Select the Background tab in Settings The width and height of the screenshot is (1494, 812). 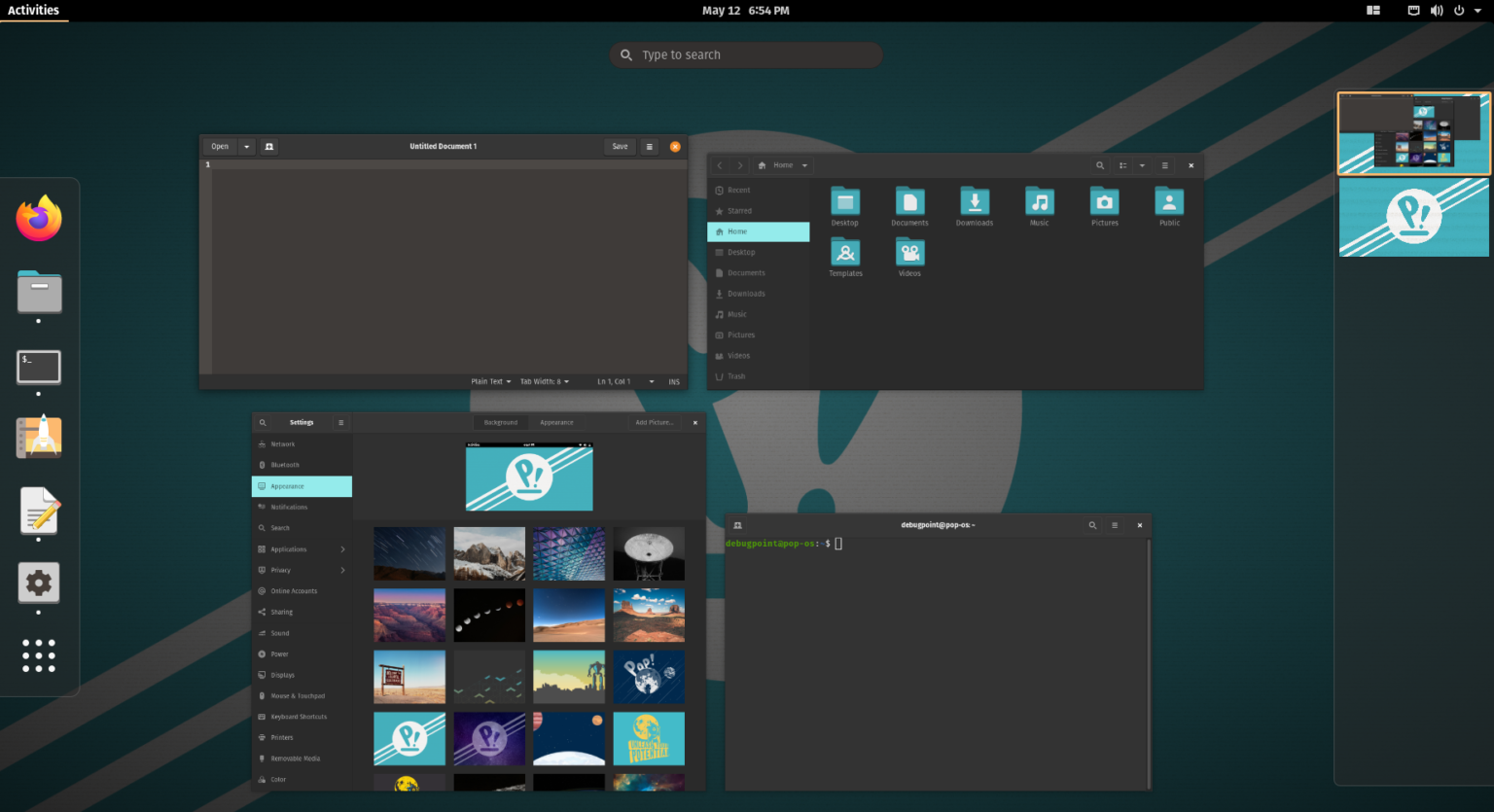coord(501,423)
